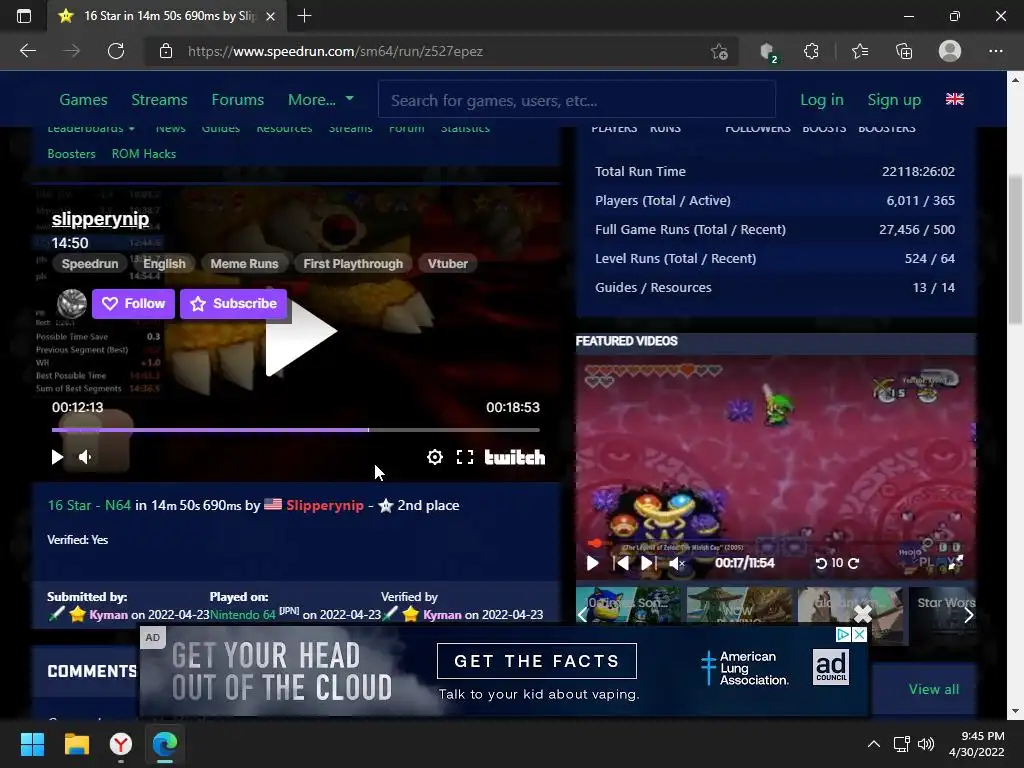Rewind featured video 10 seconds
Viewport: 1024px width, 768px height.
click(822, 563)
